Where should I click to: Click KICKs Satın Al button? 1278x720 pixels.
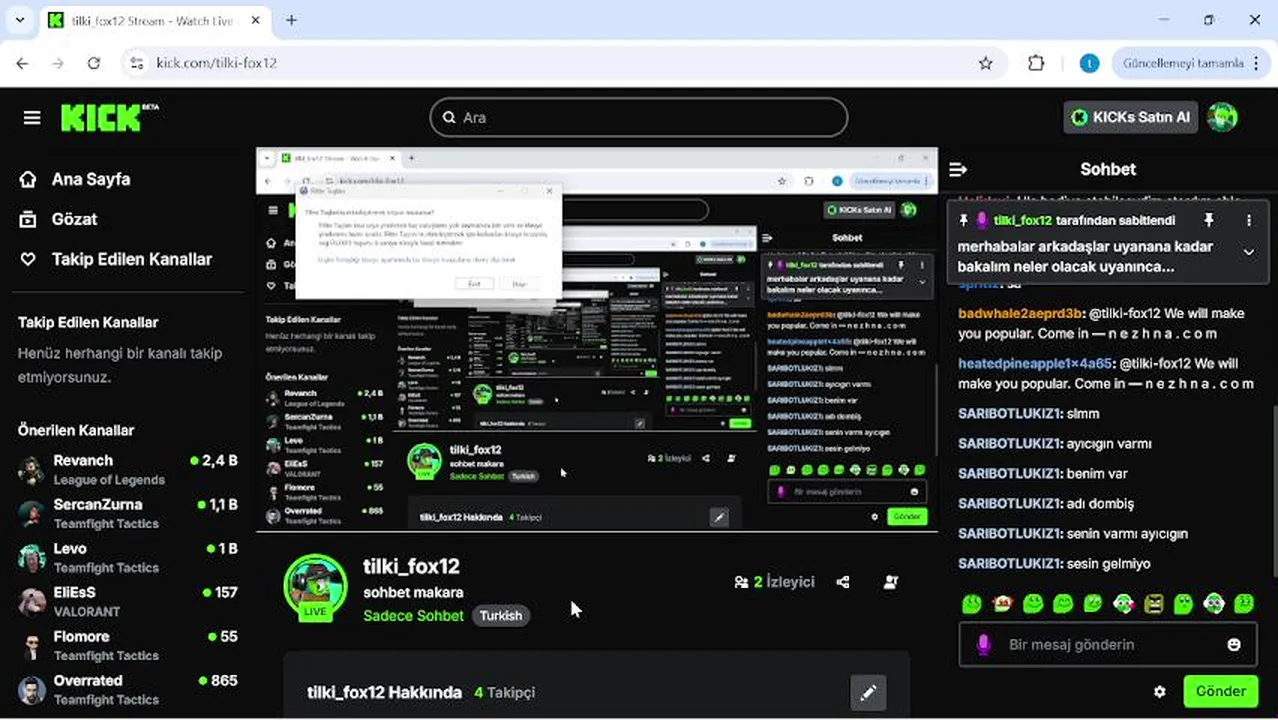point(1131,117)
